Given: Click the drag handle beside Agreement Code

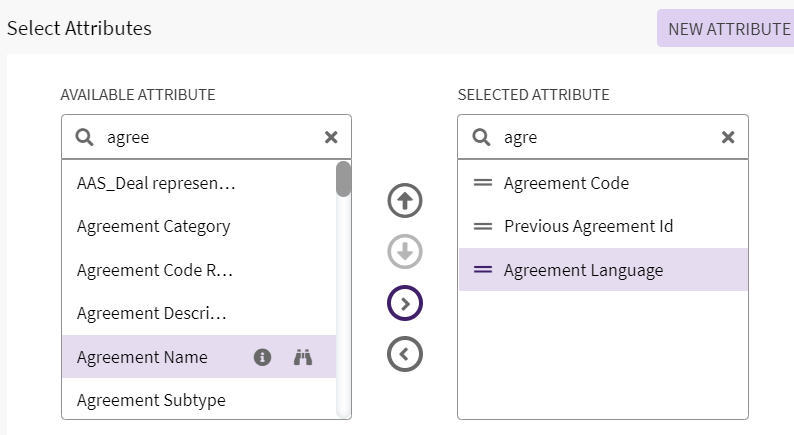Looking at the screenshot, I should pyautogui.click(x=483, y=183).
